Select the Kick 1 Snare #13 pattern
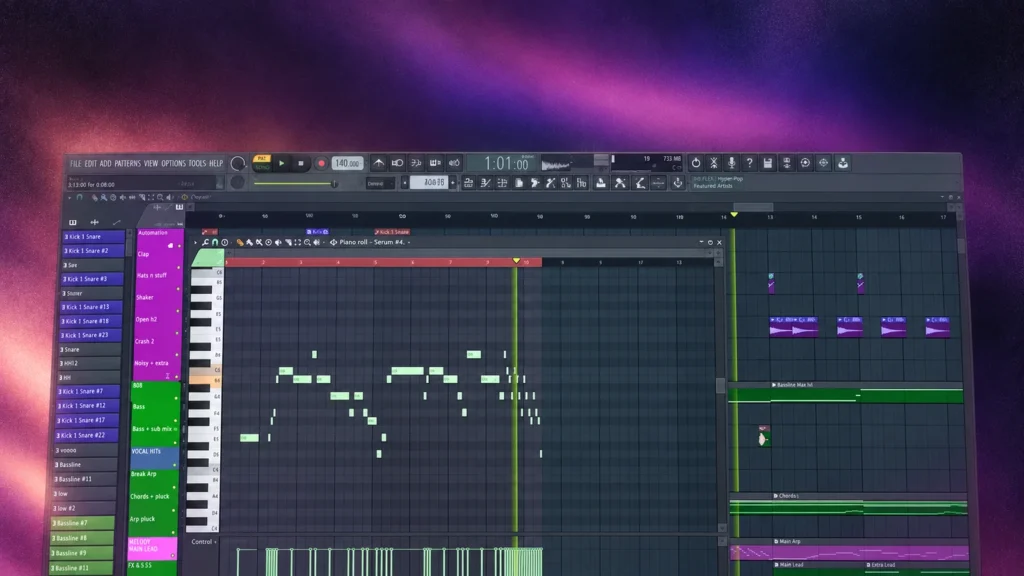 coord(91,307)
